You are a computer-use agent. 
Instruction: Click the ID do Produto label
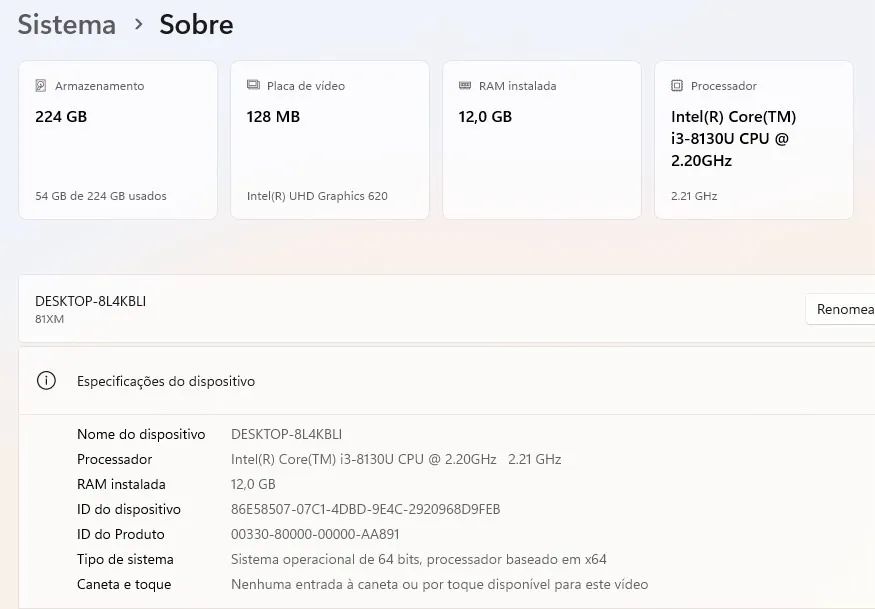point(121,534)
